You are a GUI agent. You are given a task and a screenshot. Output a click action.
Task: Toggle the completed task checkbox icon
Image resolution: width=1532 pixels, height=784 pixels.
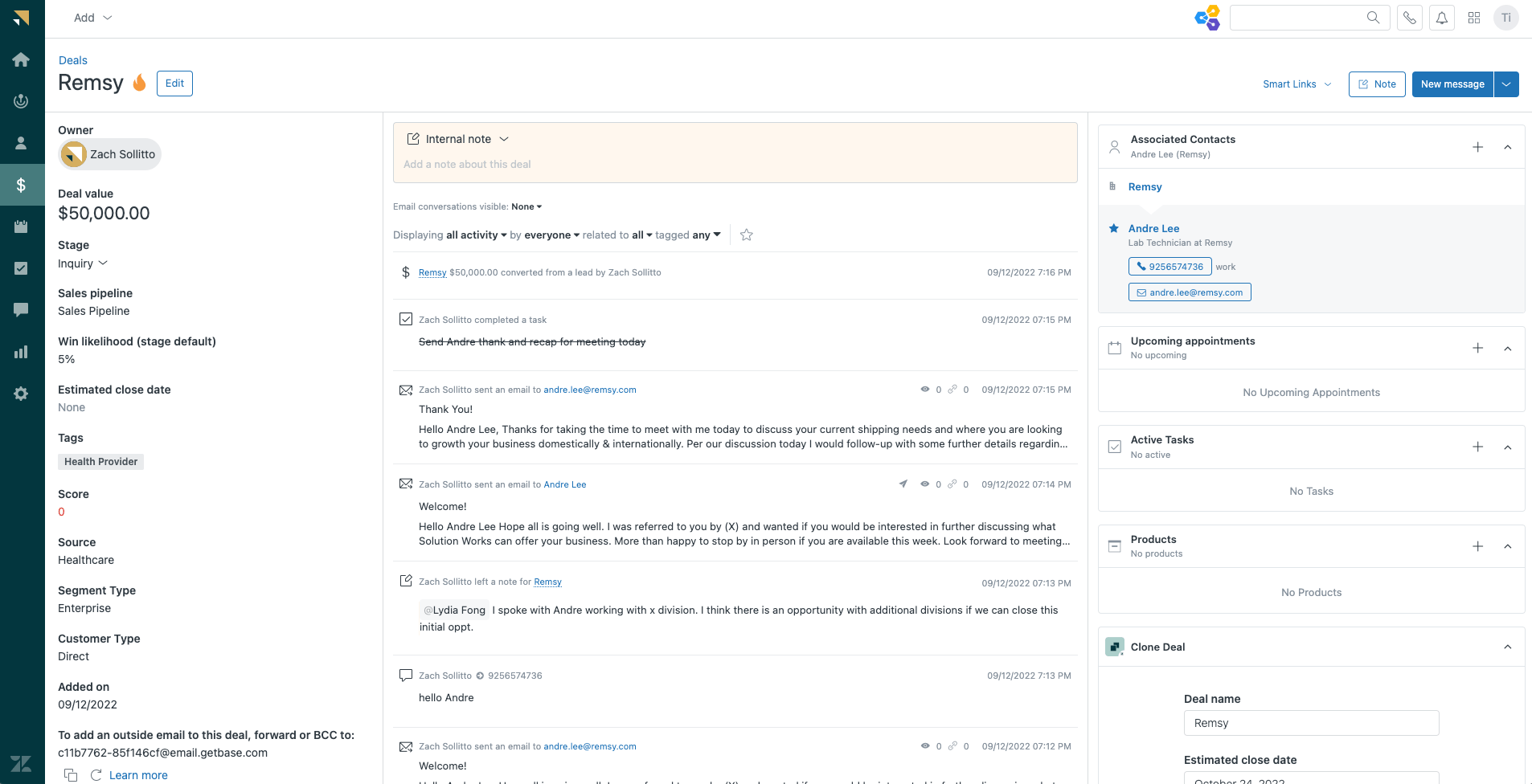[406, 320]
